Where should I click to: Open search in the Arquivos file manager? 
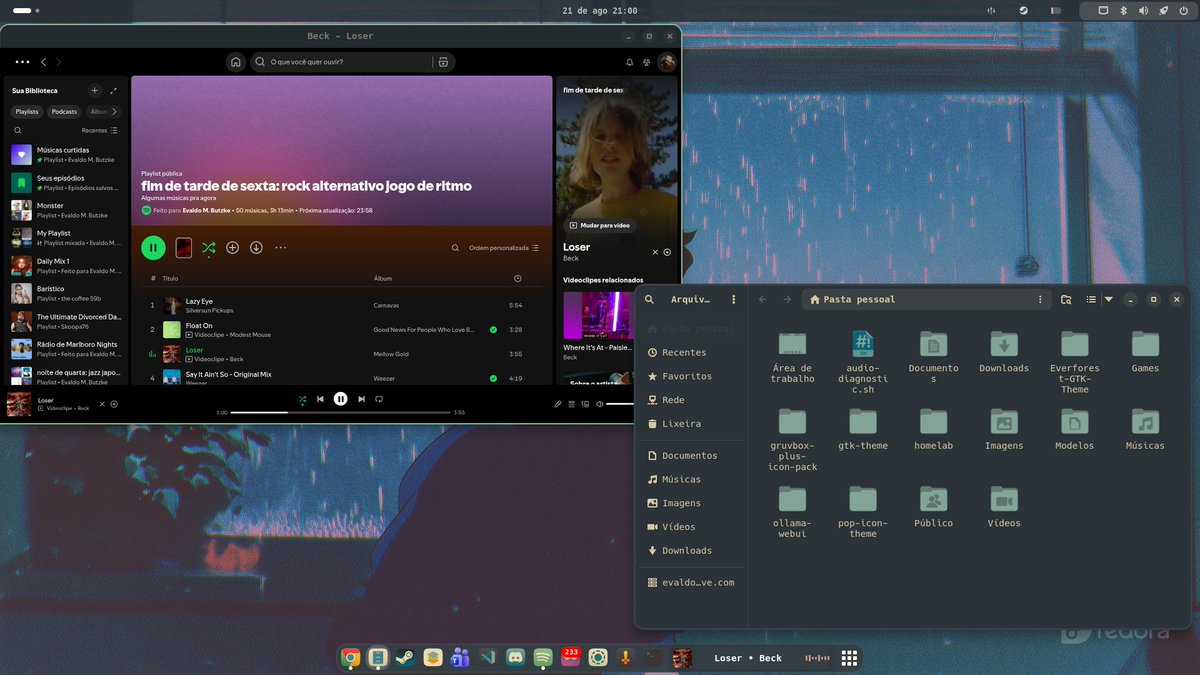(x=650, y=299)
